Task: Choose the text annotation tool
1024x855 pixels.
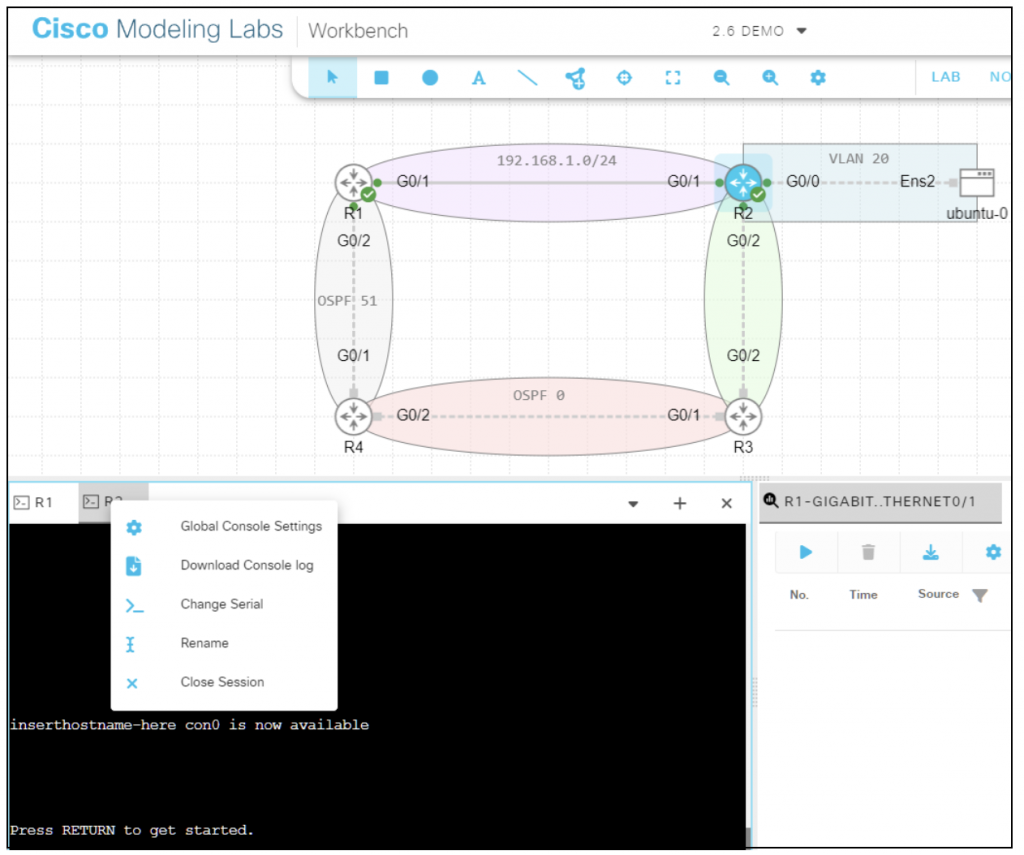Action: point(478,78)
